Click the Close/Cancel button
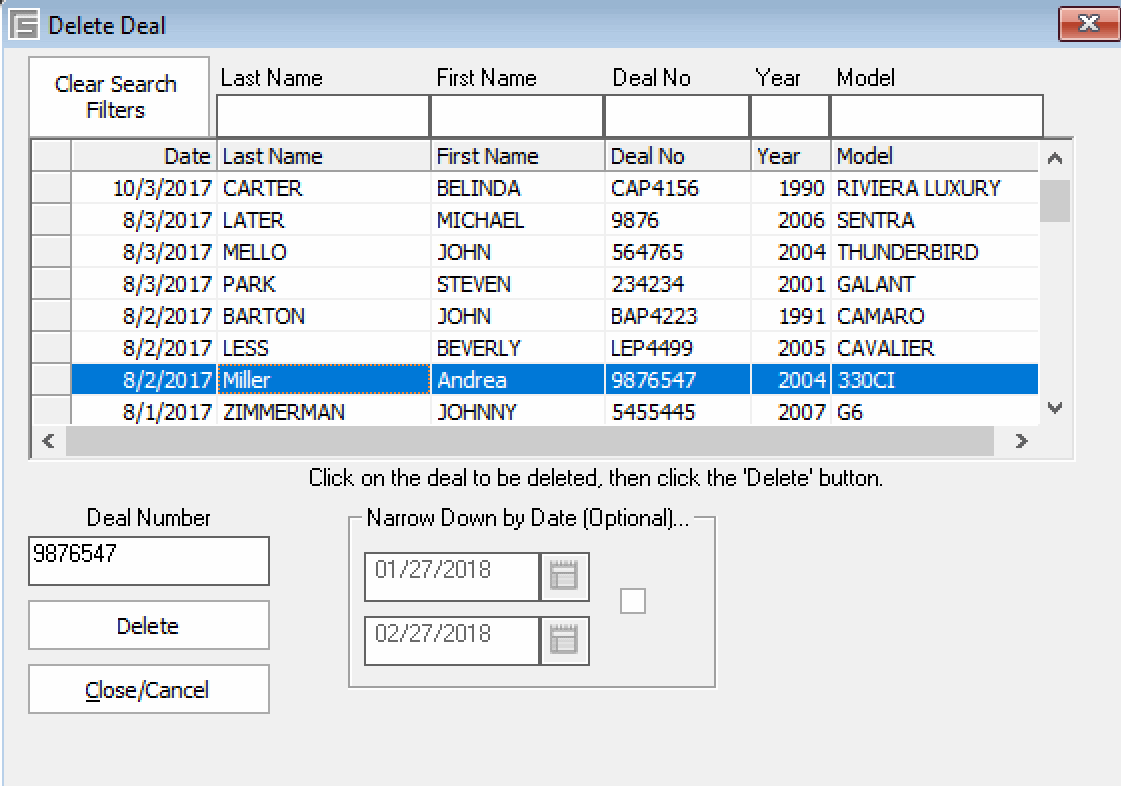This screenshot has width=1121, height=786. point(148,688)
